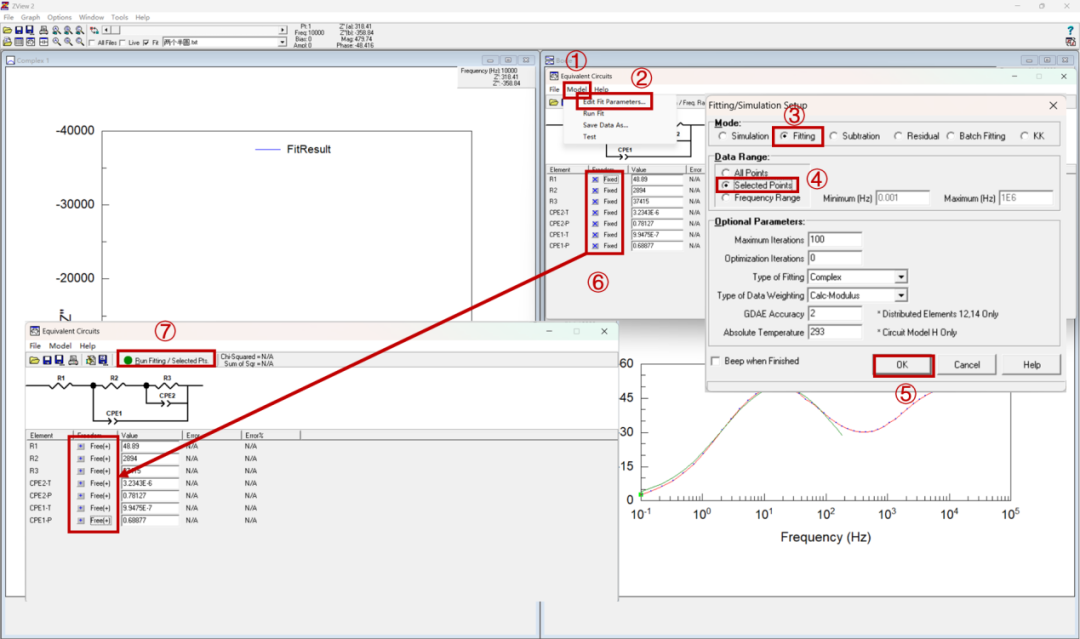Click Absolute Temperature input field
Screen dimensions: 1080x639
834,332
